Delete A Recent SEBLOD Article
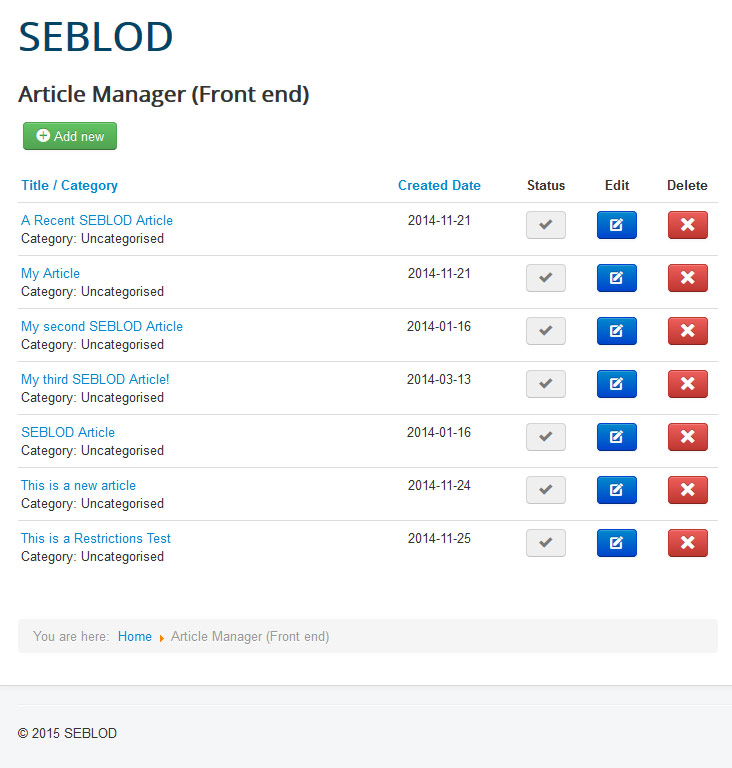 (687, 225)
